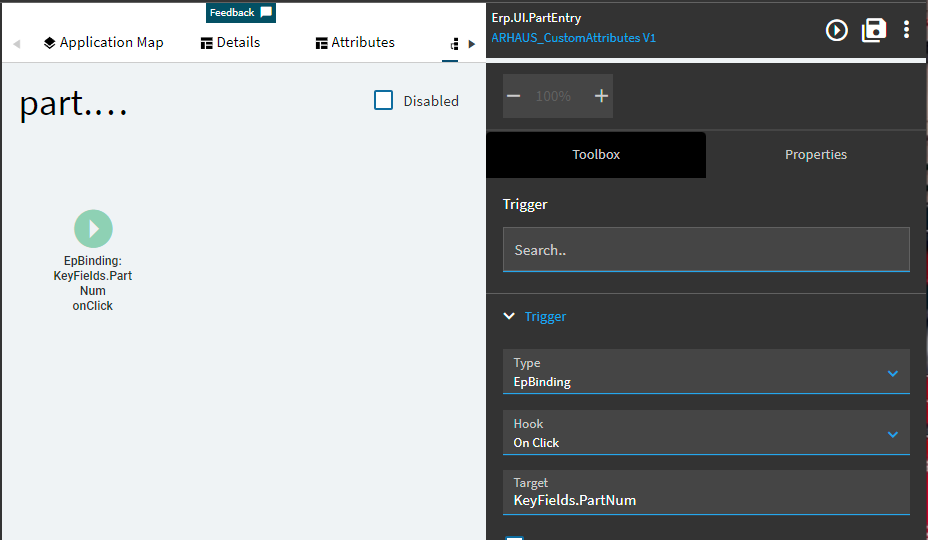Select the 100% zoom level text
This screenshot has height=540, width=928.
pyautogui.click(x=553, y=96)
